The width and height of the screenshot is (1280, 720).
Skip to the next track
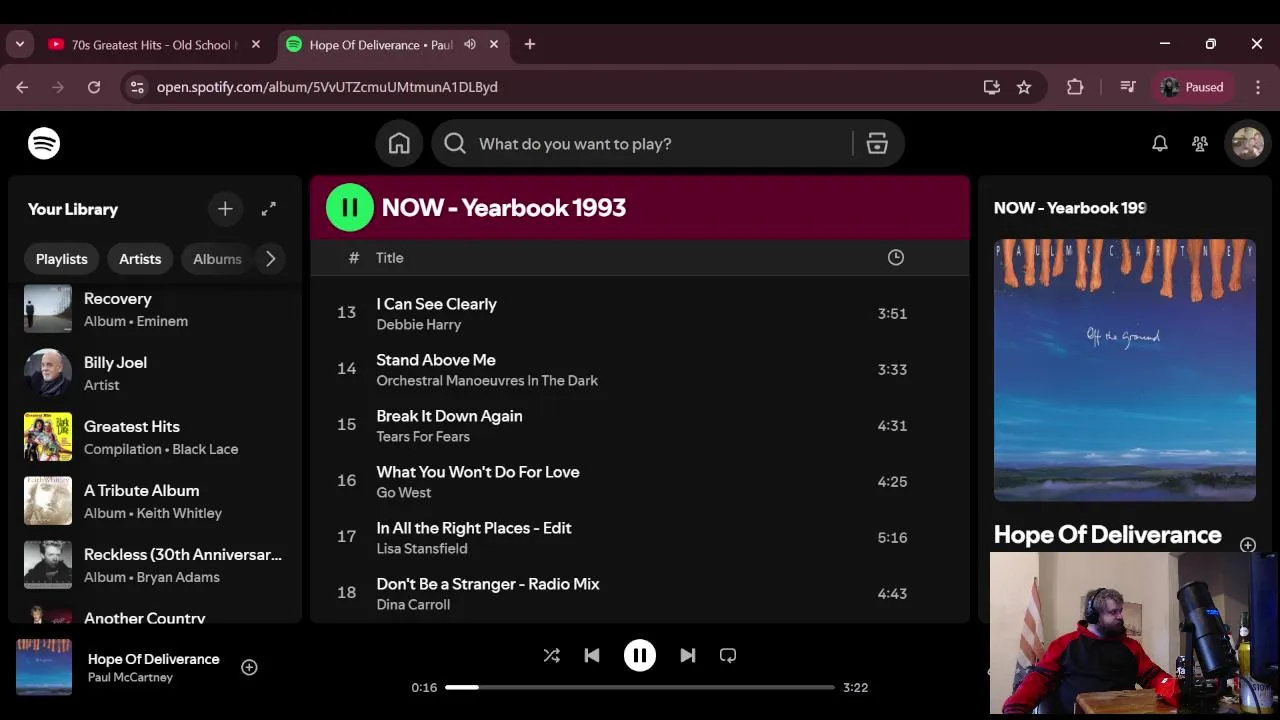(688, 655)
